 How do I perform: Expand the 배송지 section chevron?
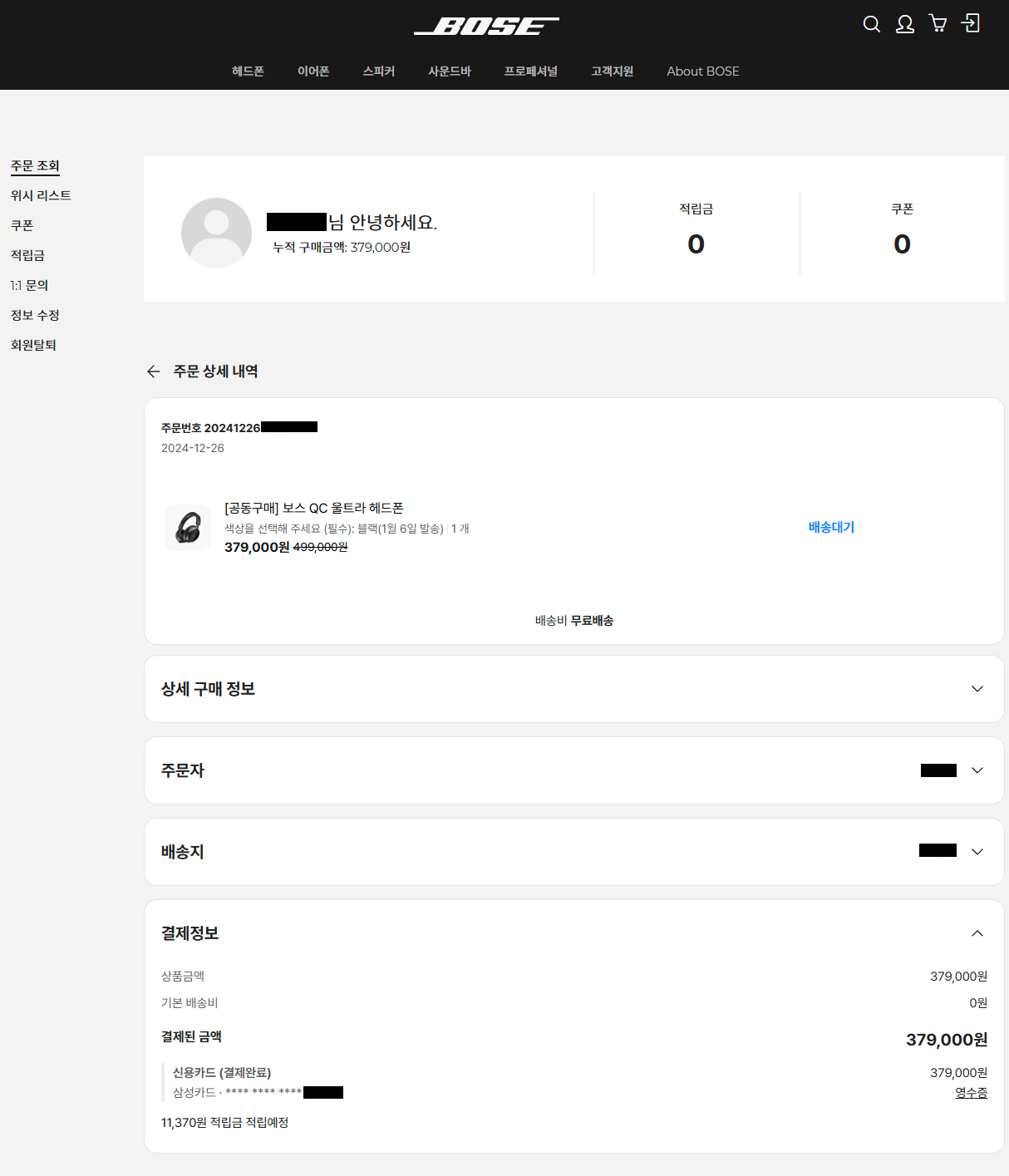point(977,852)
